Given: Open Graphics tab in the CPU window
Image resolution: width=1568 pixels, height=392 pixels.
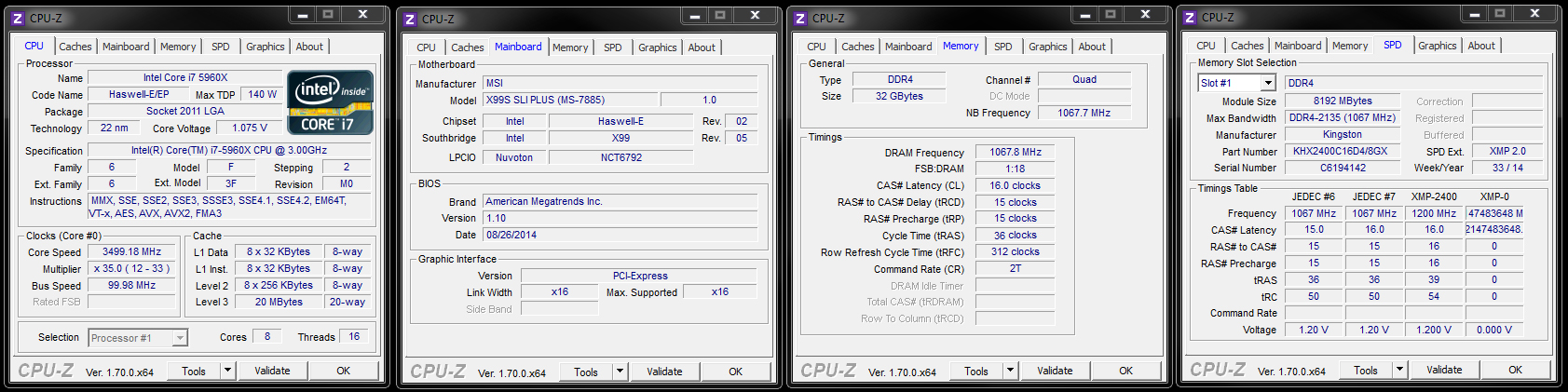Looking at the screenshot, I should [266, 47].
